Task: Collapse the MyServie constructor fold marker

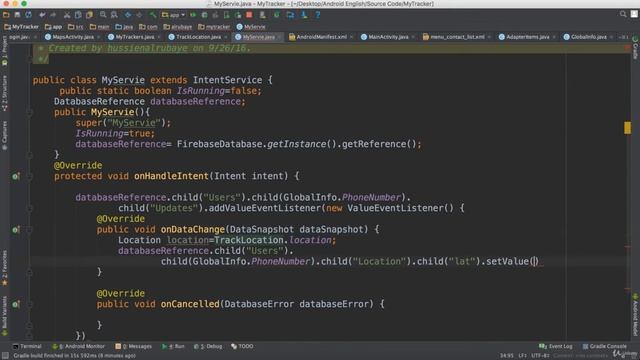Action: 29,112
